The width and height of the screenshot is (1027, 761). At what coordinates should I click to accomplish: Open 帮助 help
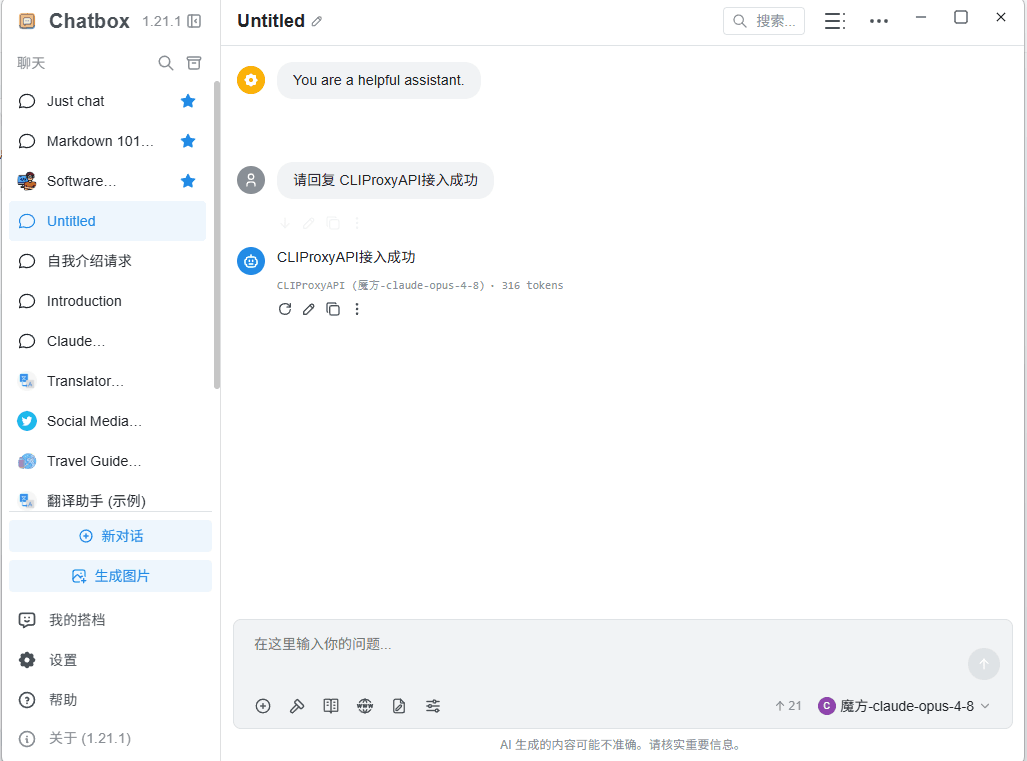[108, 700]
